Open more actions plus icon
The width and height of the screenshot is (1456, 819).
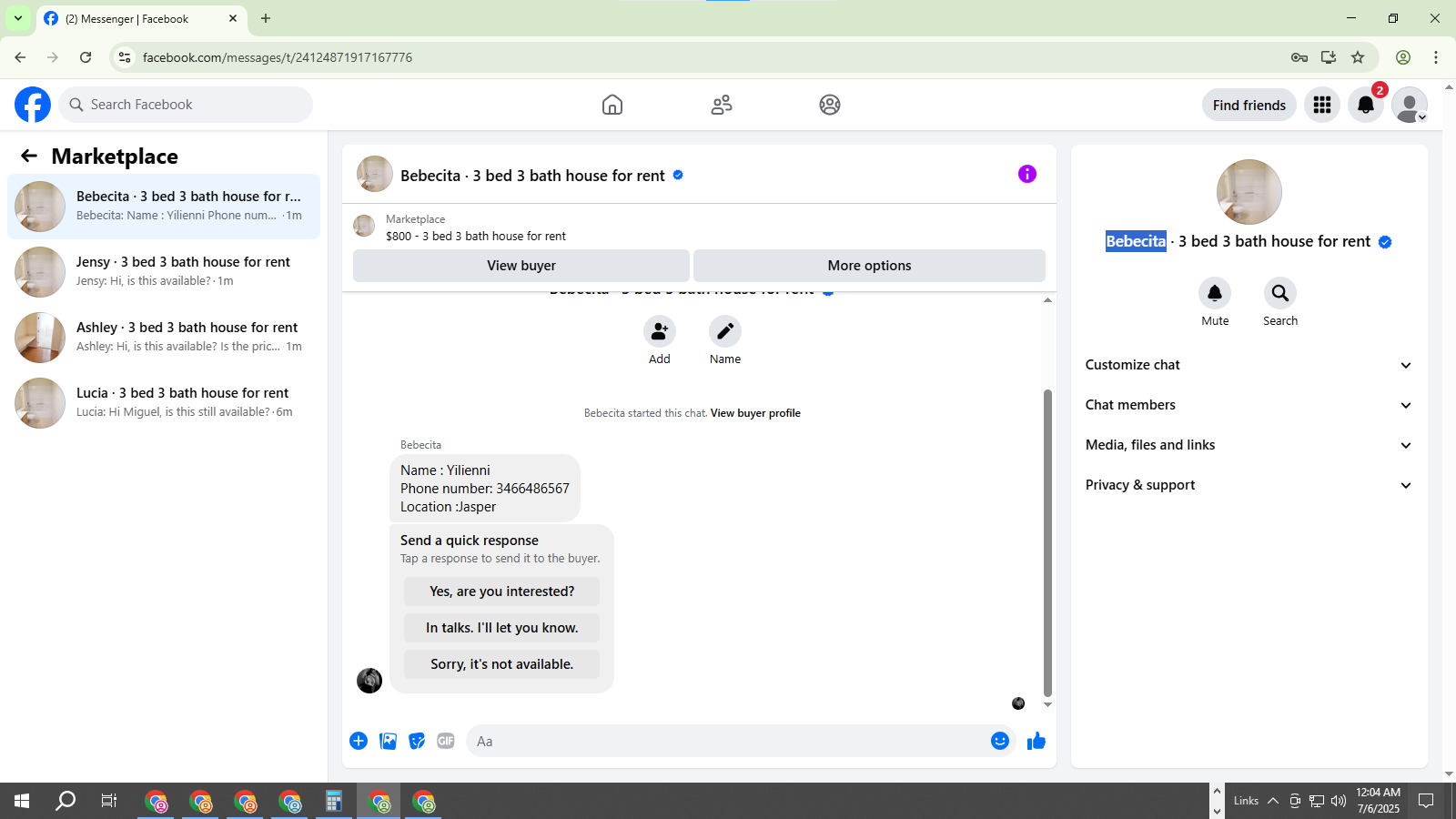click(359, 741)
